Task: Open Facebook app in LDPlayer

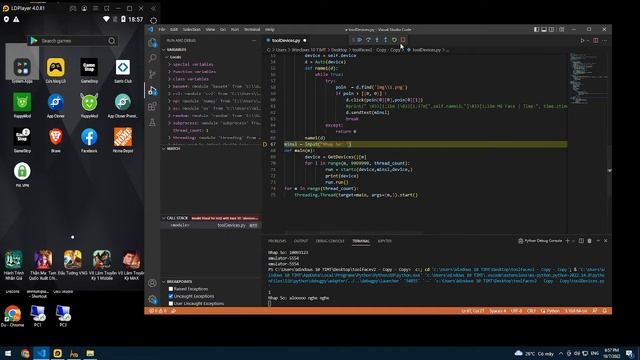Action: coord(89,140)
